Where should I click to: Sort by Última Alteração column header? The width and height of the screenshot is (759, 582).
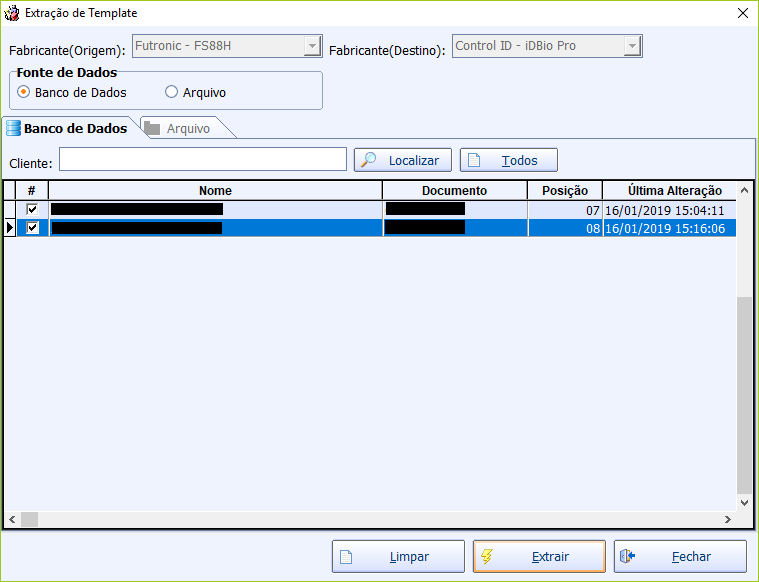coord(674,190)
